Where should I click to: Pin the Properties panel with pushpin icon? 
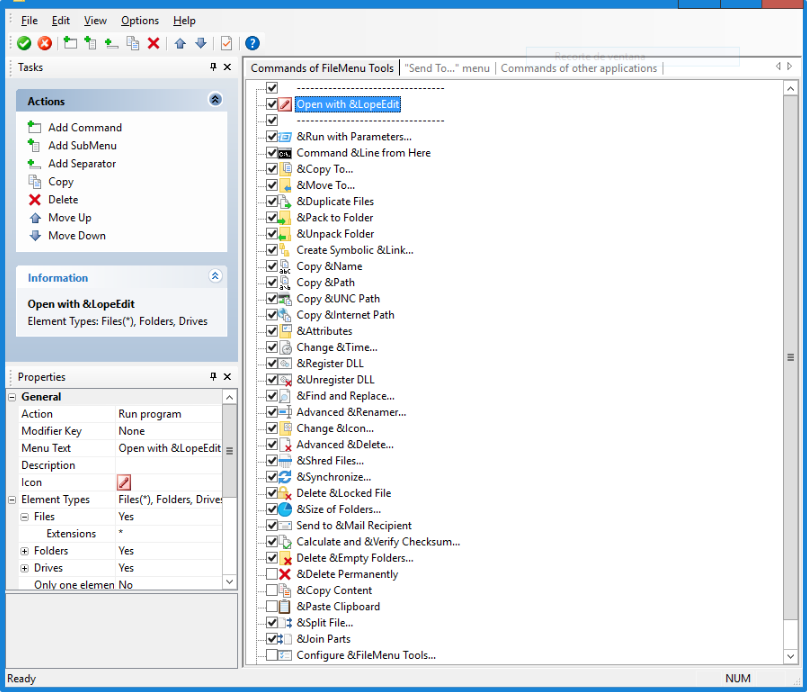213,377
